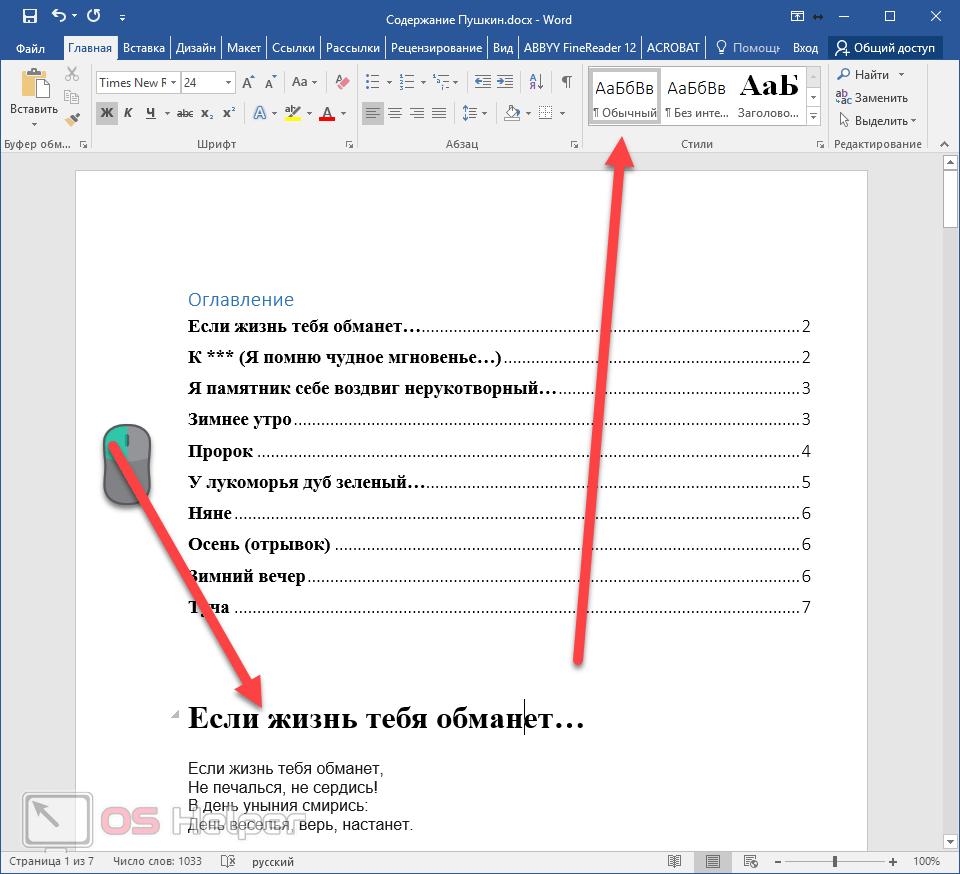Toggle superscript formatting
This screenshot has height=874, width=960.
(229, 113)
